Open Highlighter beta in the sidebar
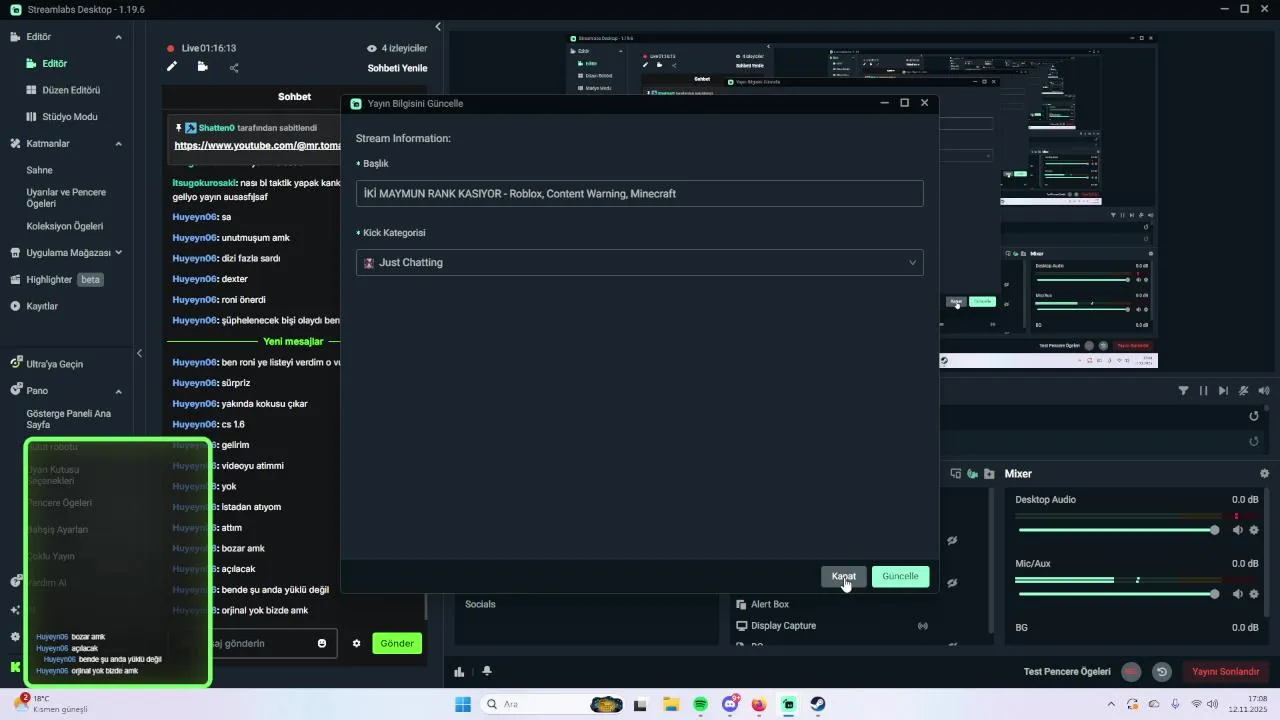 [57, 280]
